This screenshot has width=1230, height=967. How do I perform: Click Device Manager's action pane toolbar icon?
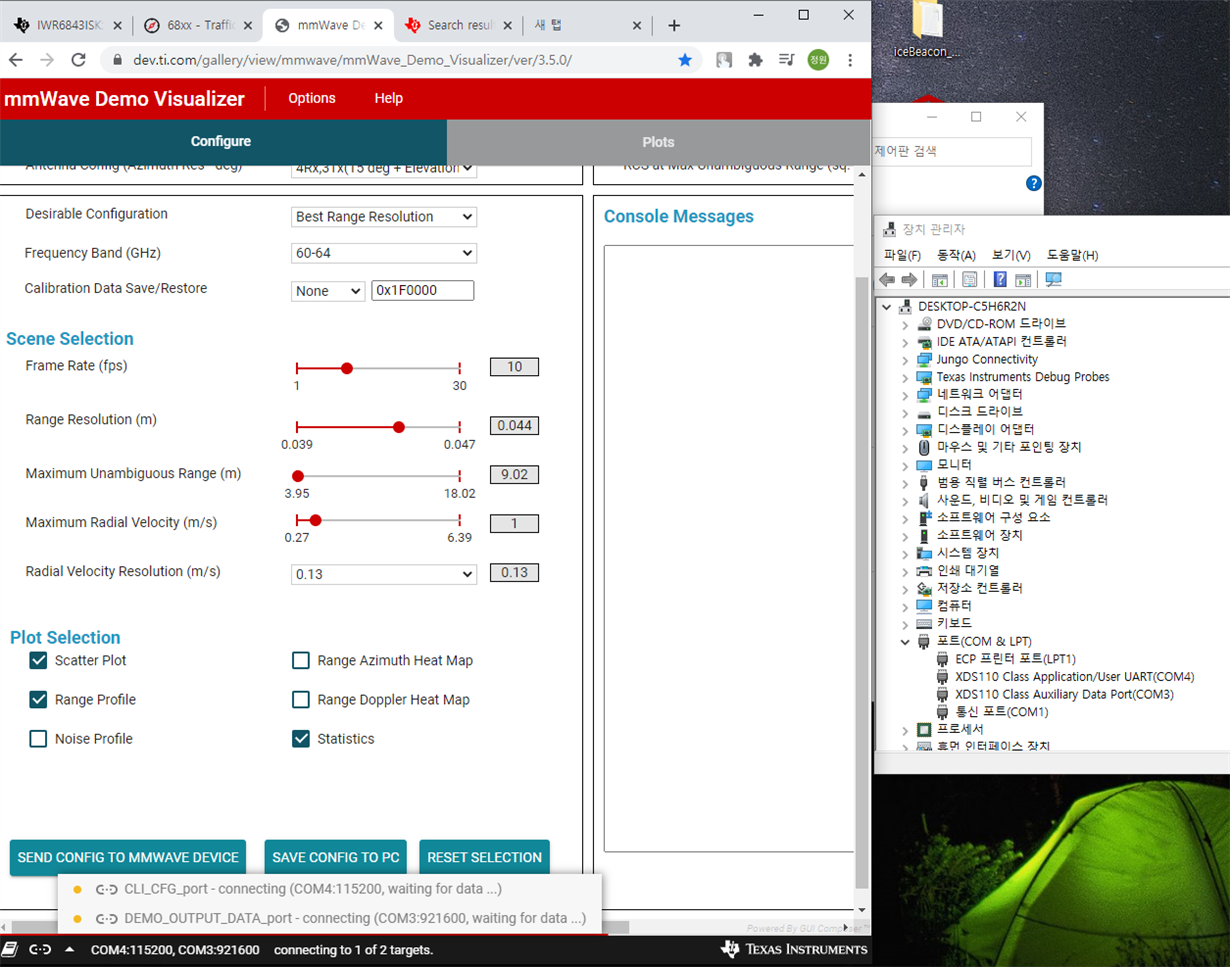click(x=1022, y=280)
